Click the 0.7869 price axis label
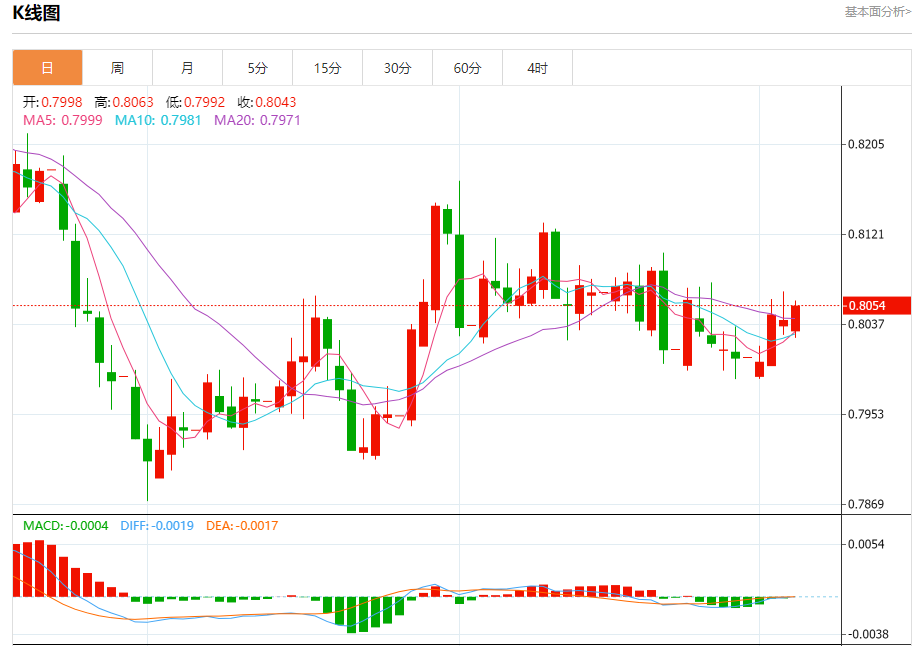Image resolution: width=920 pixels, height=646 pixels. click(866, 504)
